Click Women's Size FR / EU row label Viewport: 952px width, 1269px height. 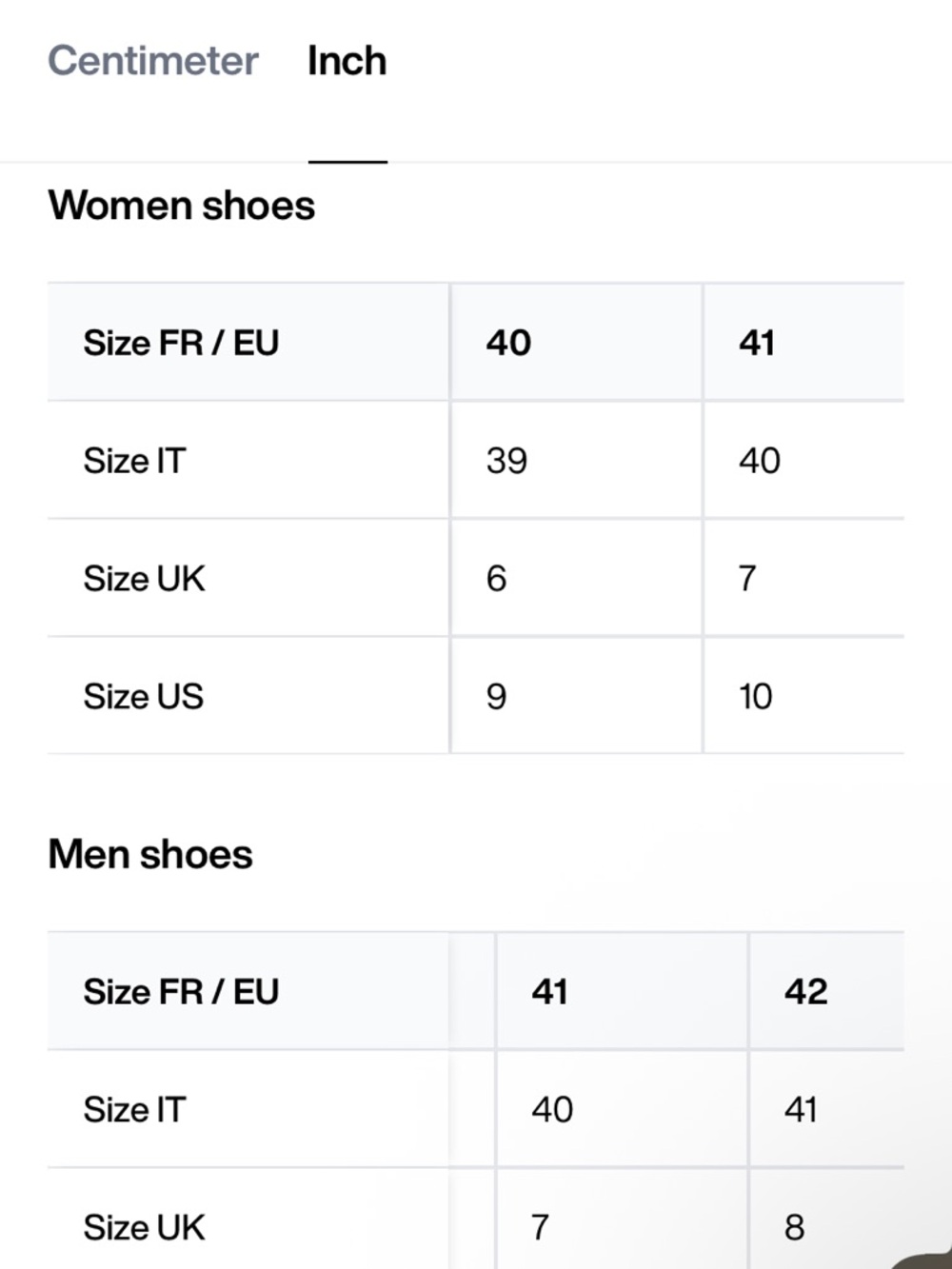click(181, 343)
